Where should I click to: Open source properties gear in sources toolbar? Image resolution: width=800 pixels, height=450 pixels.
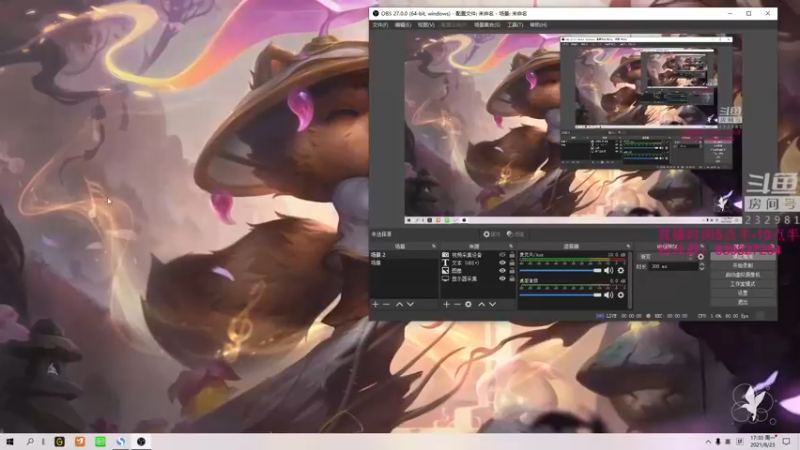click(468, 304)
